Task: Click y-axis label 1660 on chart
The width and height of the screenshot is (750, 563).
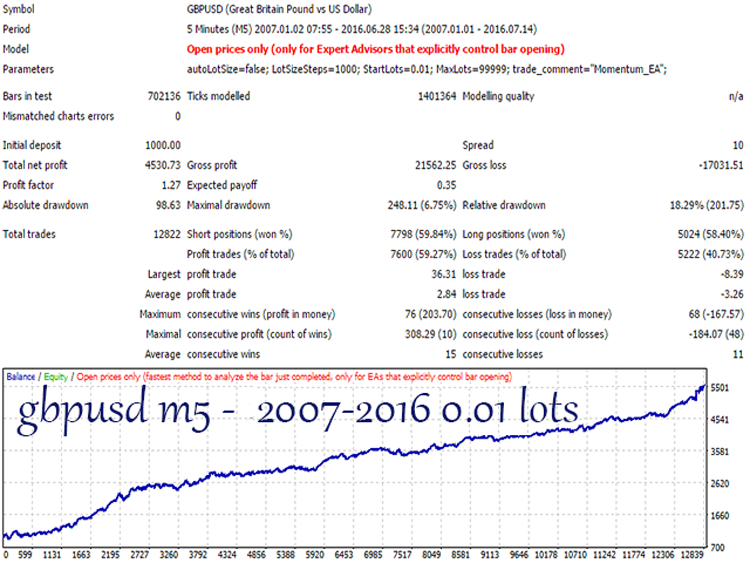Action: pyautogui.click(x=720, y=516)
